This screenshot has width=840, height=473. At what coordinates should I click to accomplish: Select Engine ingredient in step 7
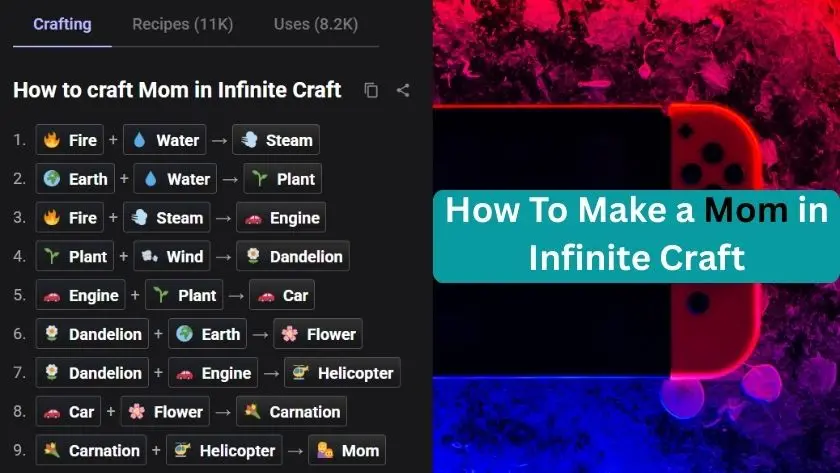[x=213, y=373]
